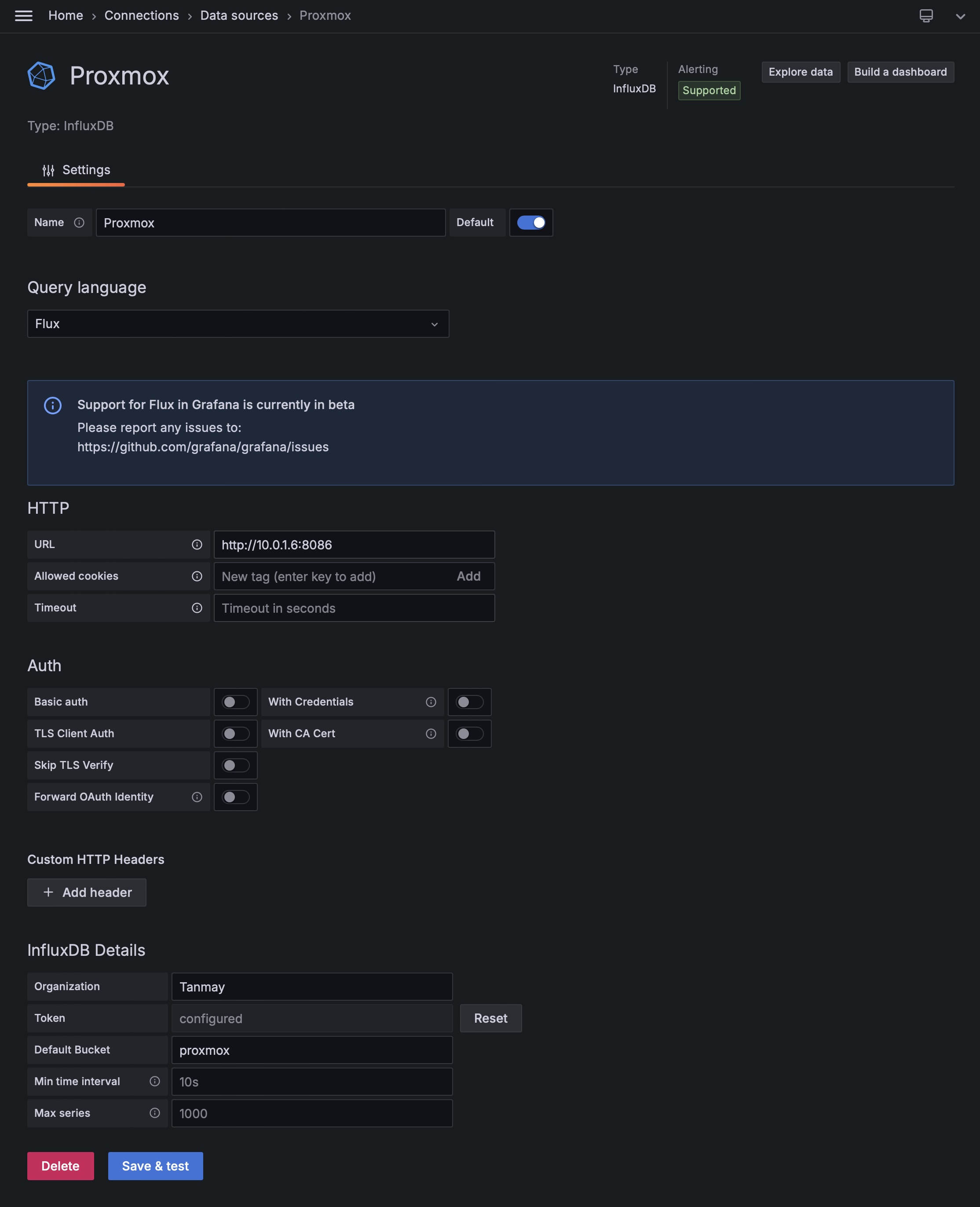Focus the Timeout in seconds field
The width and height of the screenshot is (980, 1207).
point(354,607)
